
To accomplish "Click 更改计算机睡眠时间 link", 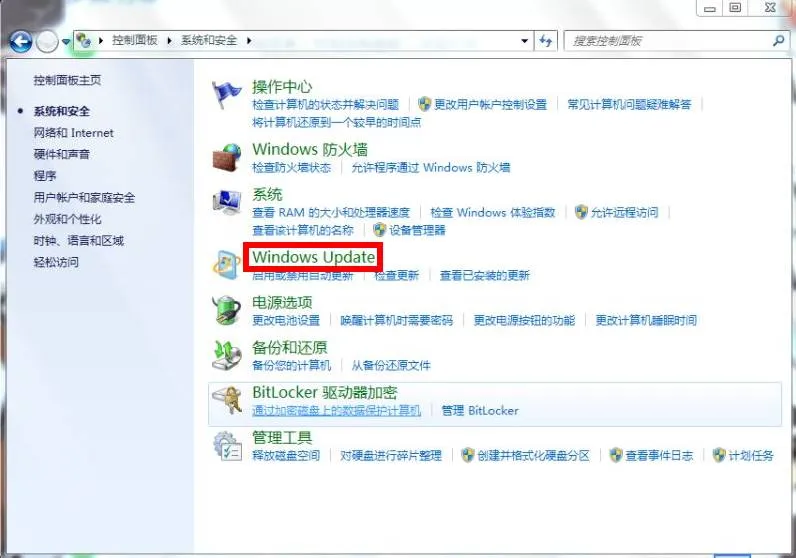I will coord(646,320).
